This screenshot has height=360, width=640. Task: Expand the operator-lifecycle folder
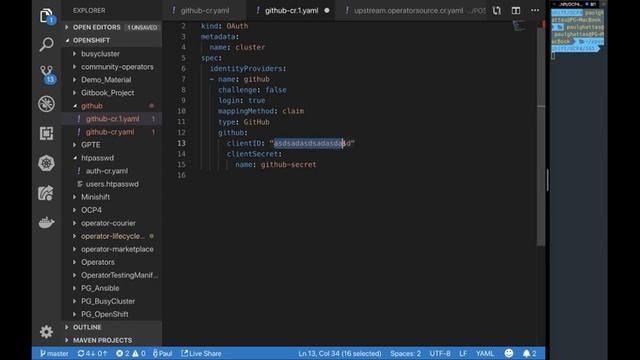coord(112,236)
